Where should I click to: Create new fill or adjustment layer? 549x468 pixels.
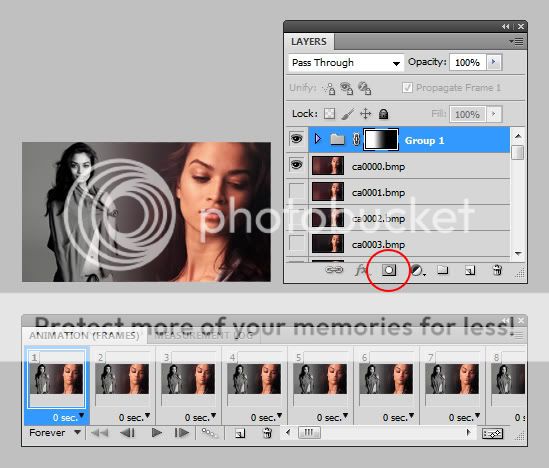click(x=417, y=270)
